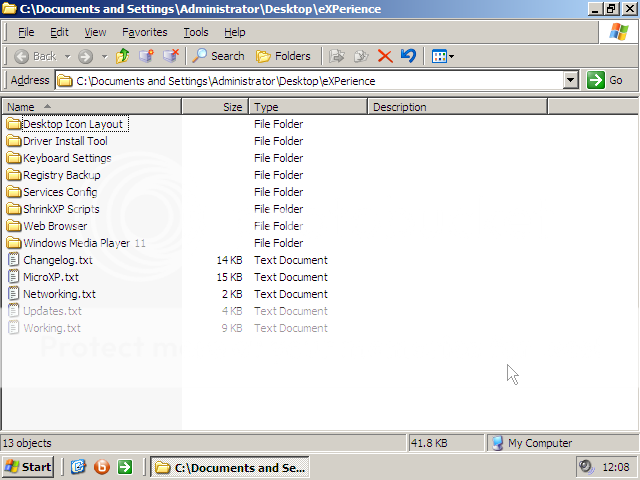Click the Map Network Drive toolbar icon

[x=147, y=56]
